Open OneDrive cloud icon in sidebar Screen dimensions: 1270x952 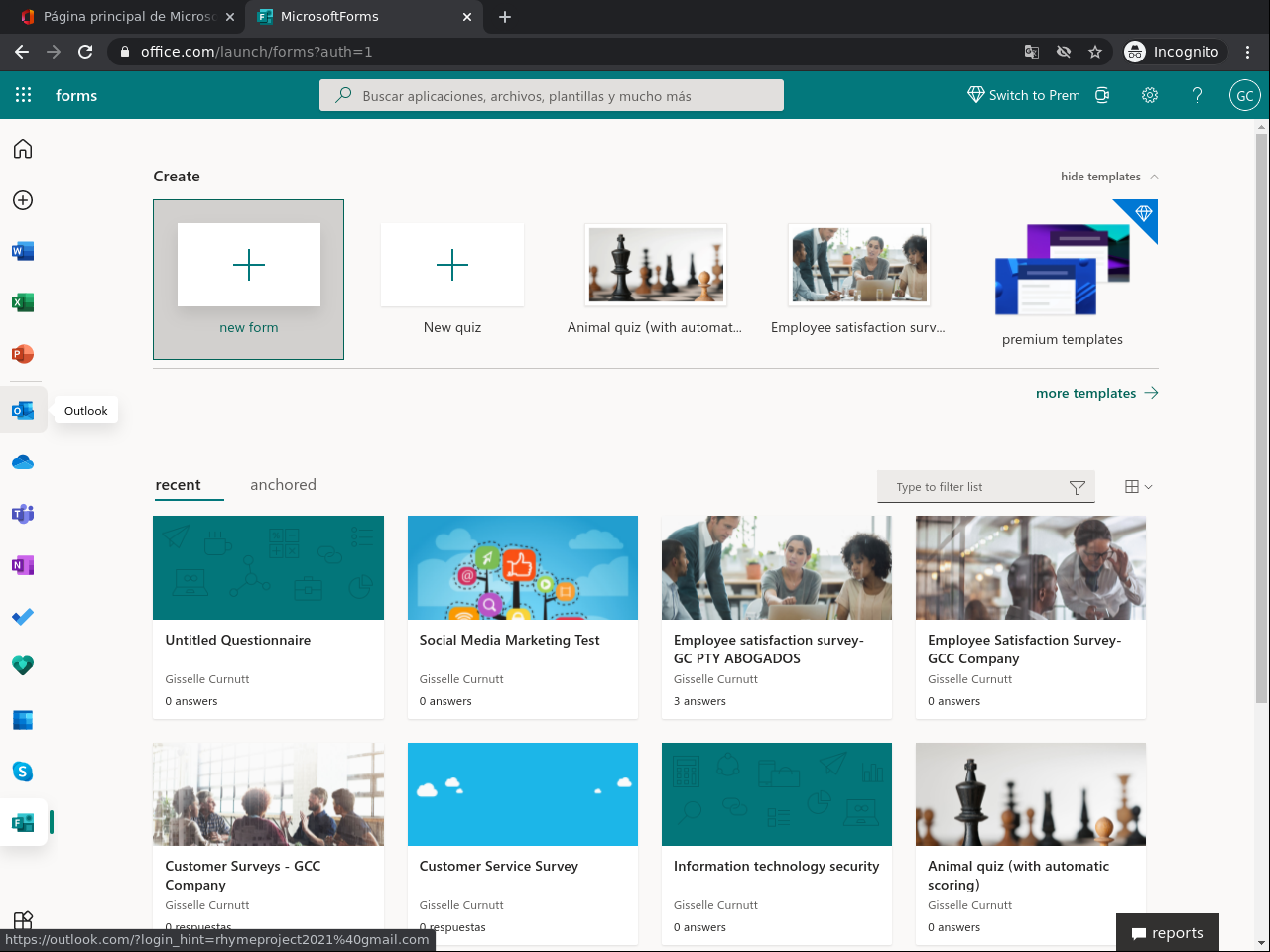[23, 462]
